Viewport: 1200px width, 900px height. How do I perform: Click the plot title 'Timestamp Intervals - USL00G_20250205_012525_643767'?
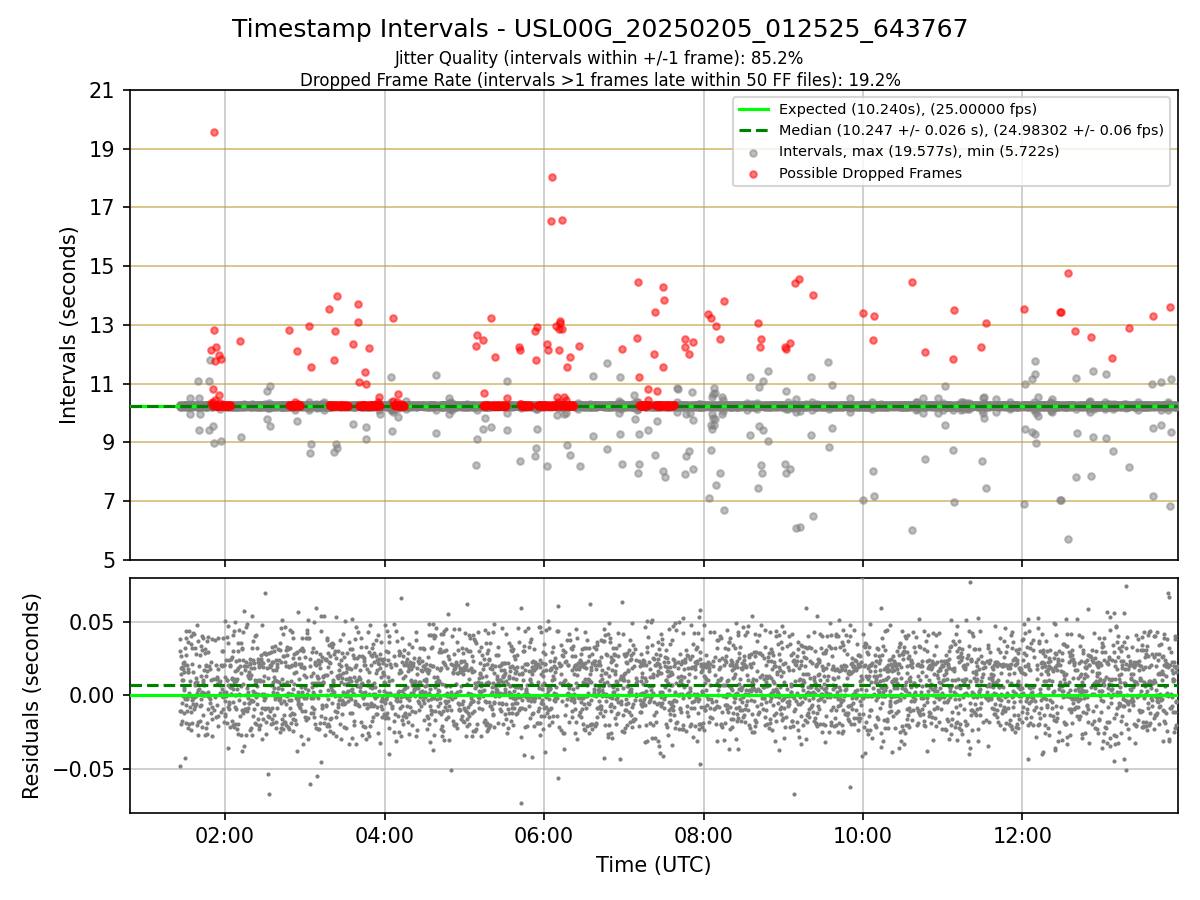(600, 29)
